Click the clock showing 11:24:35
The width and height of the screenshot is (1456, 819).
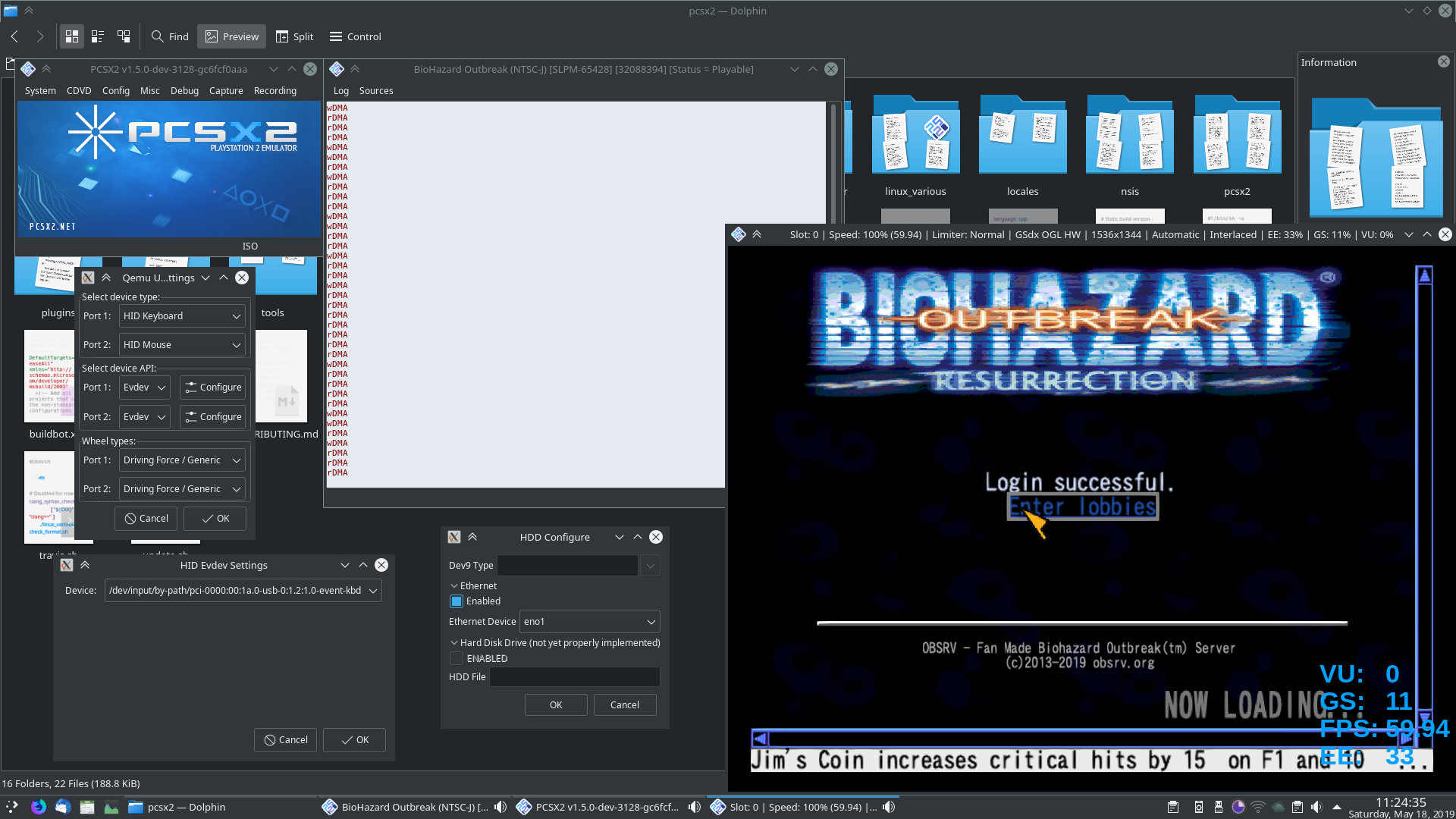(1401, 802)
